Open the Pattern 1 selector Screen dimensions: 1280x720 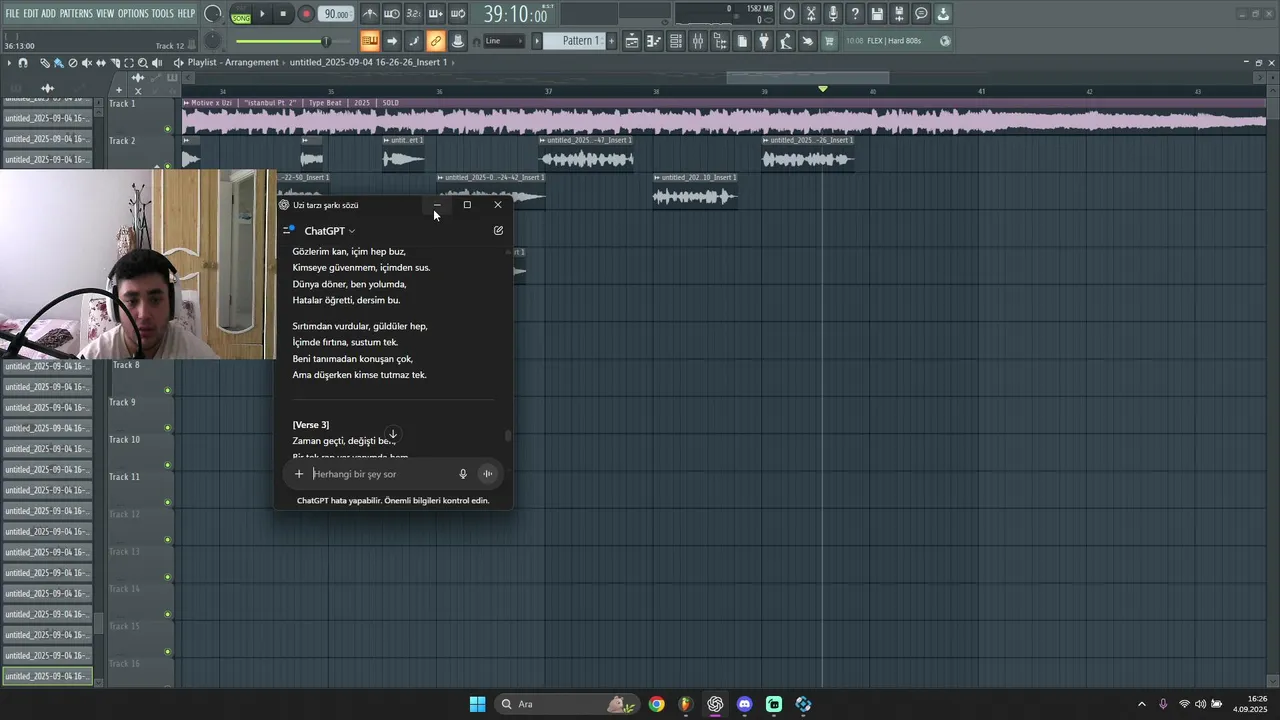tap(580, 41)
